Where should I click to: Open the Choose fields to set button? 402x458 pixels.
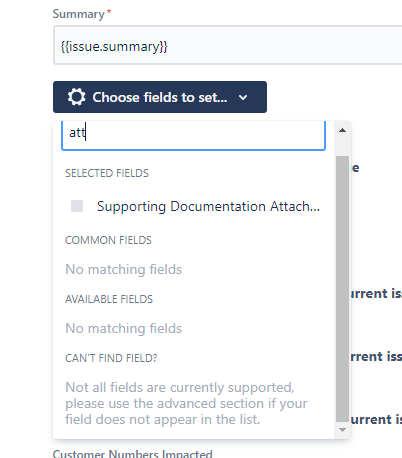pyautogui.click(x=160, y=97)
